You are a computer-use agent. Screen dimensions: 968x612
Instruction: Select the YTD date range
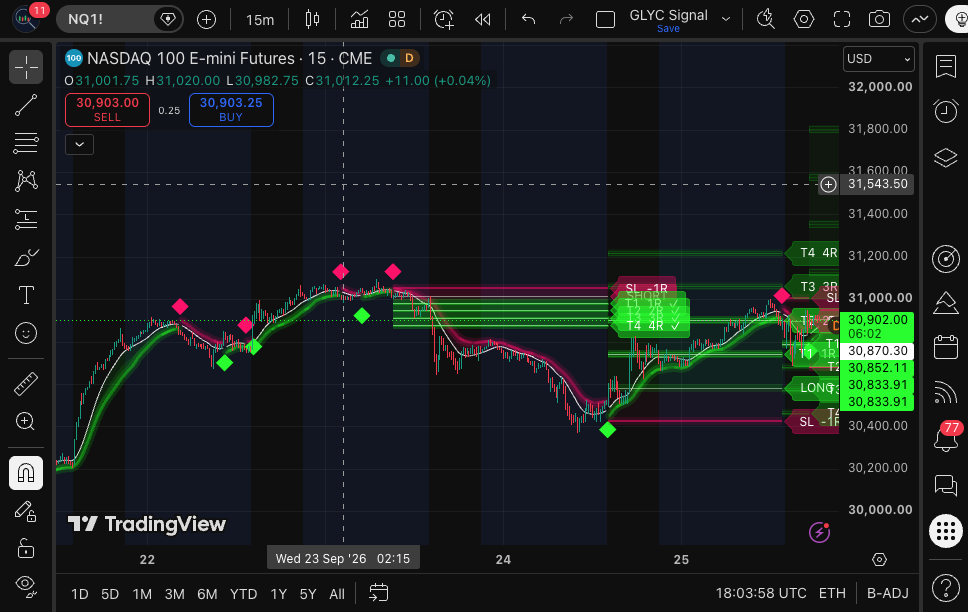(x=243, y=594)
